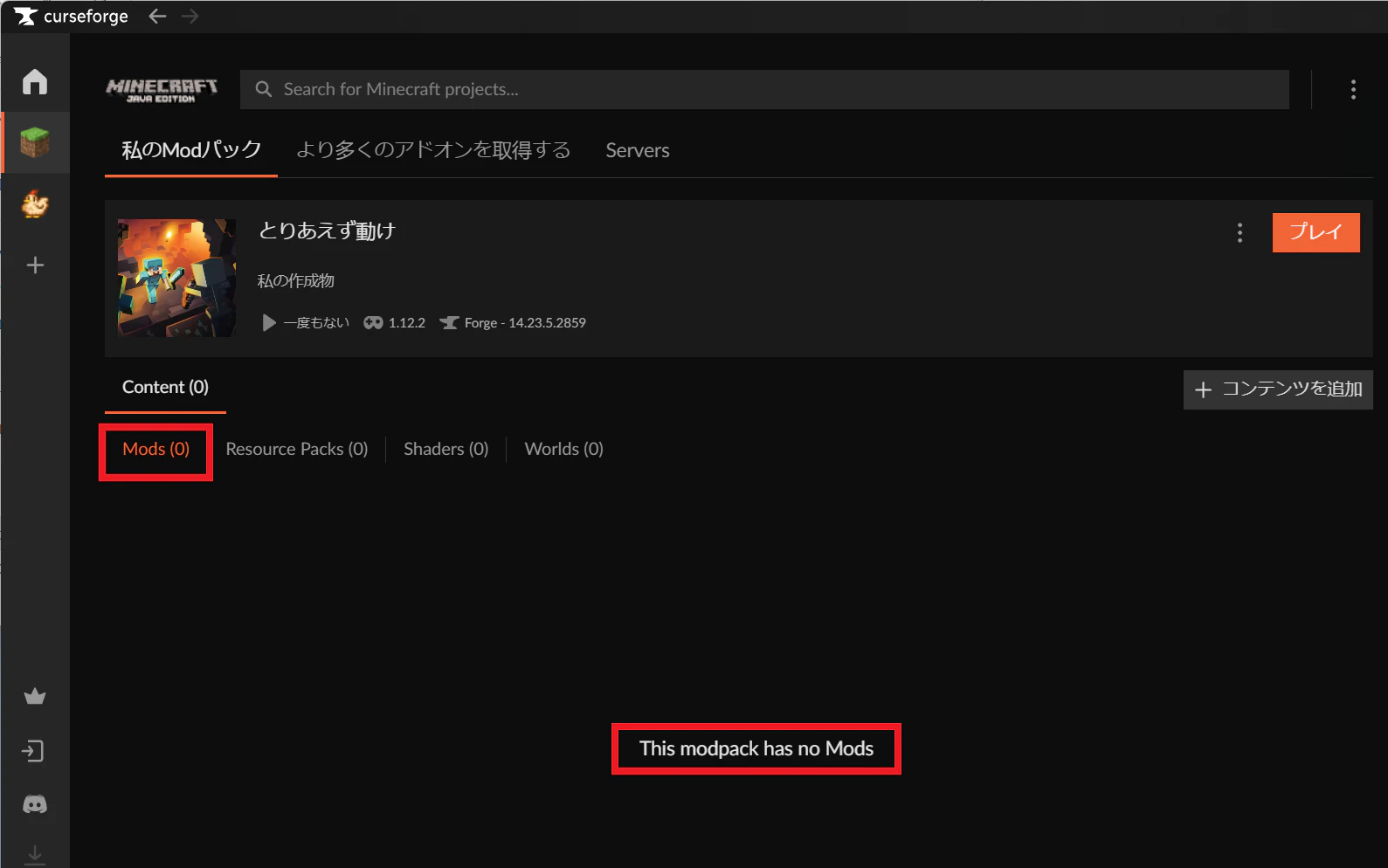Select the Content (0) tab
1388x868 pixels.
pos(165,387)
